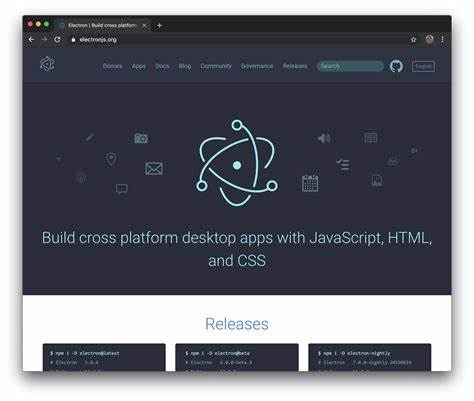Click the npm electron@latest command box
The width and height of the screenshot is (474, 401).
click(x=104, y=357)
